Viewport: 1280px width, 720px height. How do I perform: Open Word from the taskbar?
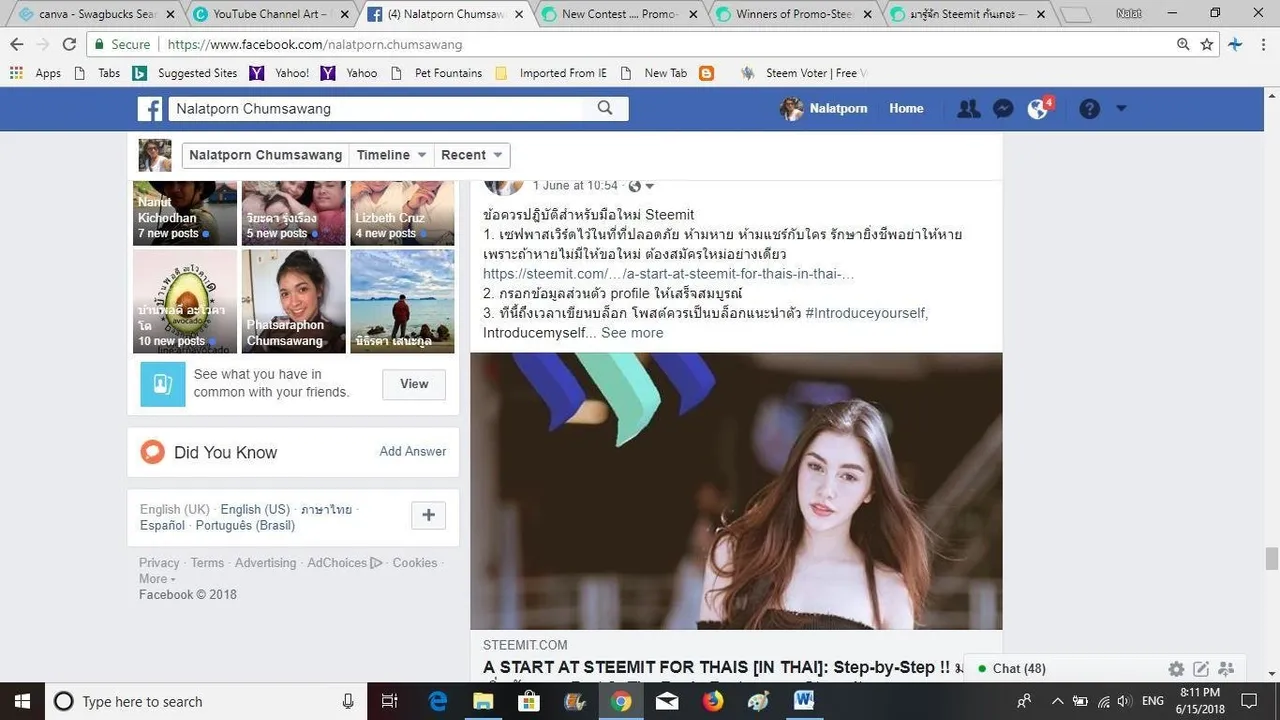click(x=804, y=701)
